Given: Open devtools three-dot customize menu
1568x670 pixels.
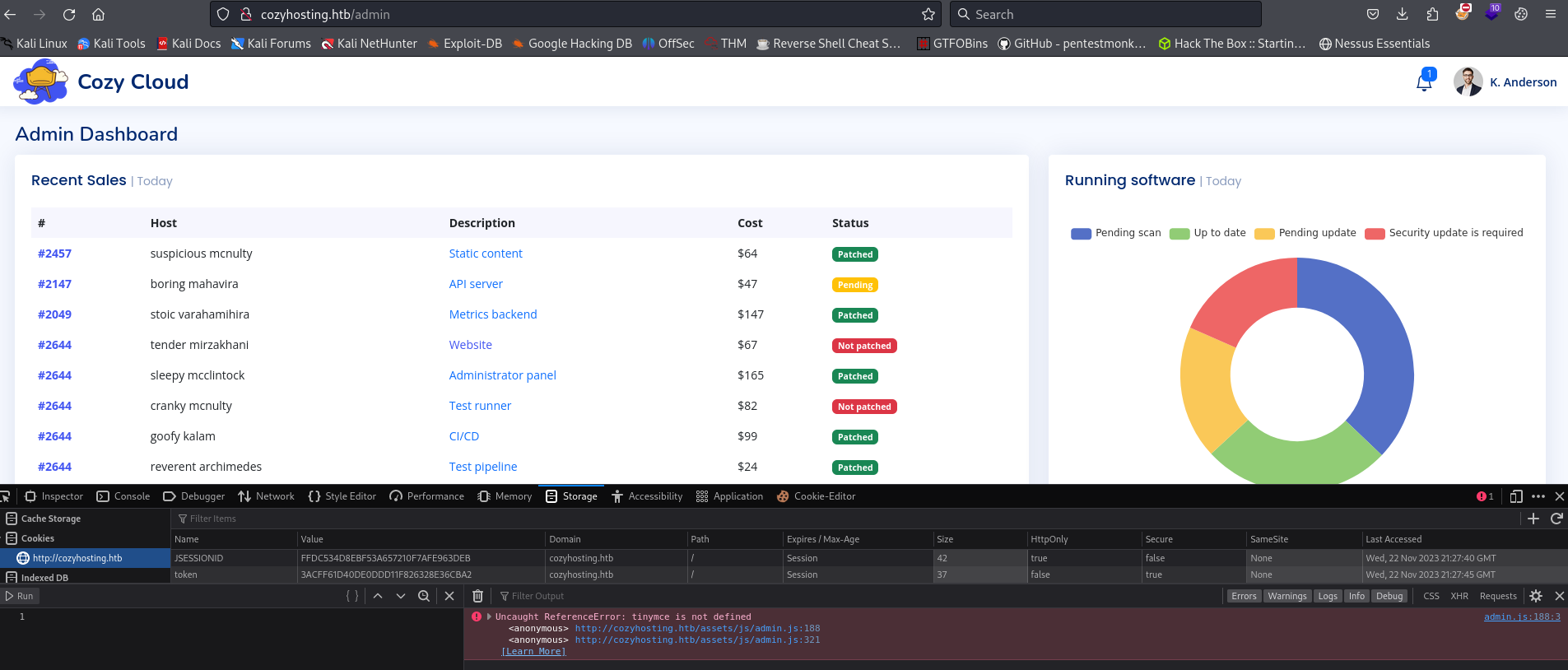Looking at the screenshot, I should click(1538, 496).
